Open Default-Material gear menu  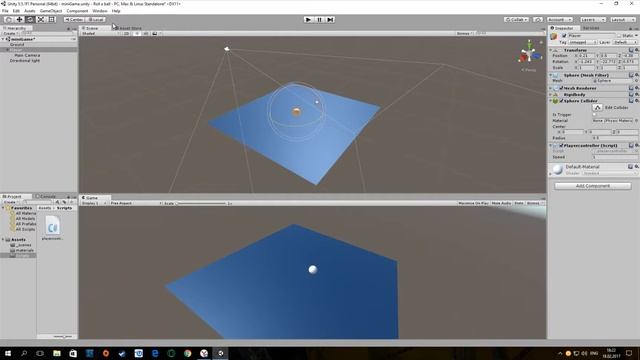tap(637, 167)
